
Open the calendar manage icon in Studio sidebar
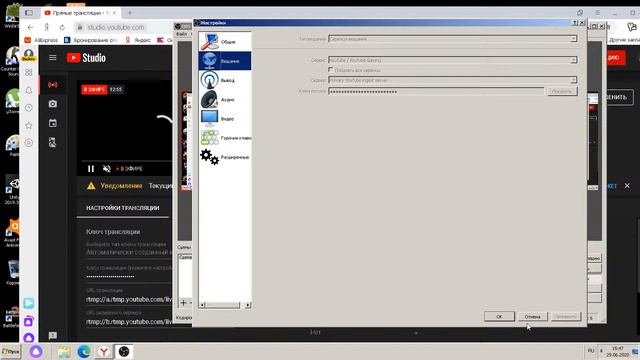[x=53, y=123]
